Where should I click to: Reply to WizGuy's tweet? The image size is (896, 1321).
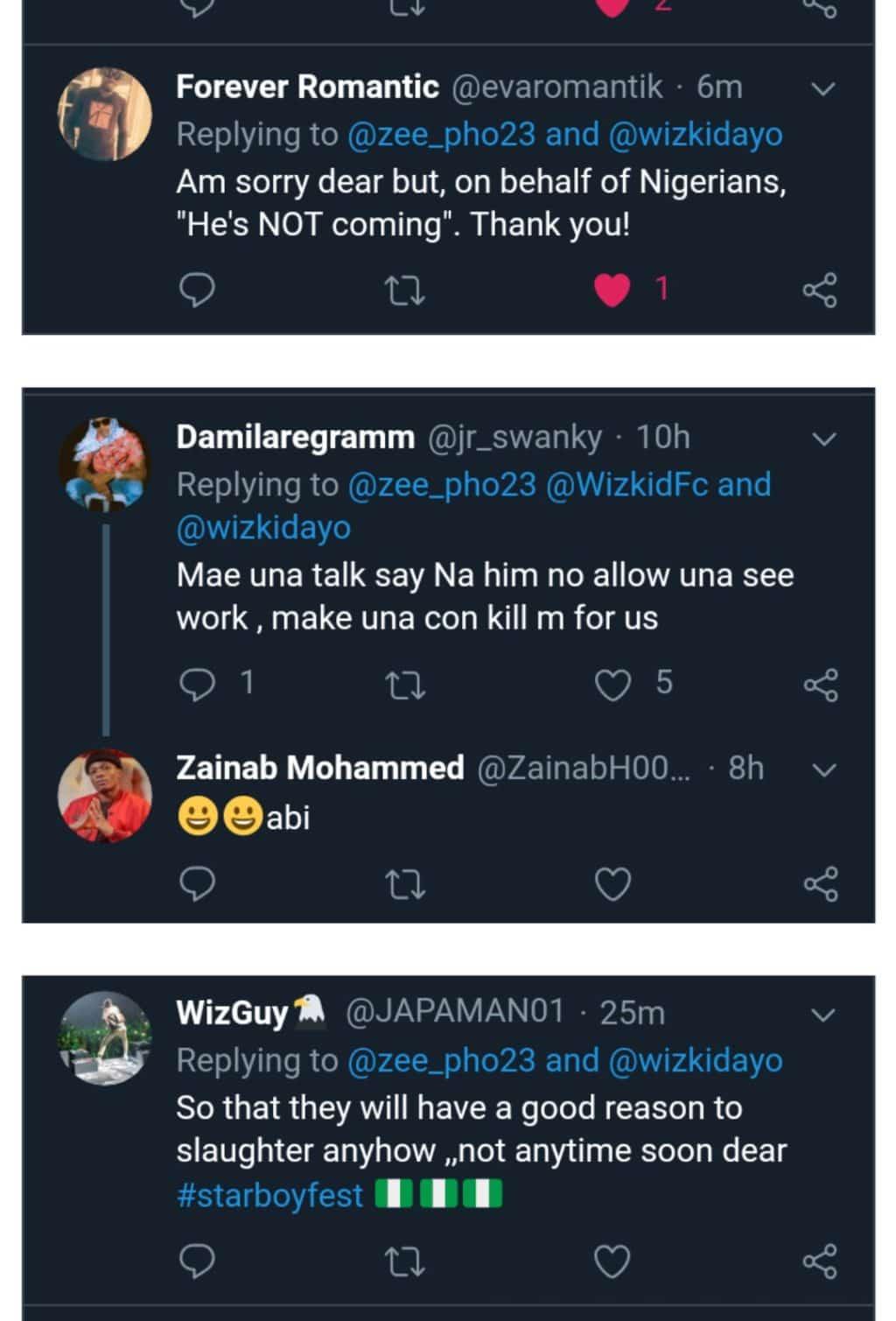click(x=197, y=1261)
